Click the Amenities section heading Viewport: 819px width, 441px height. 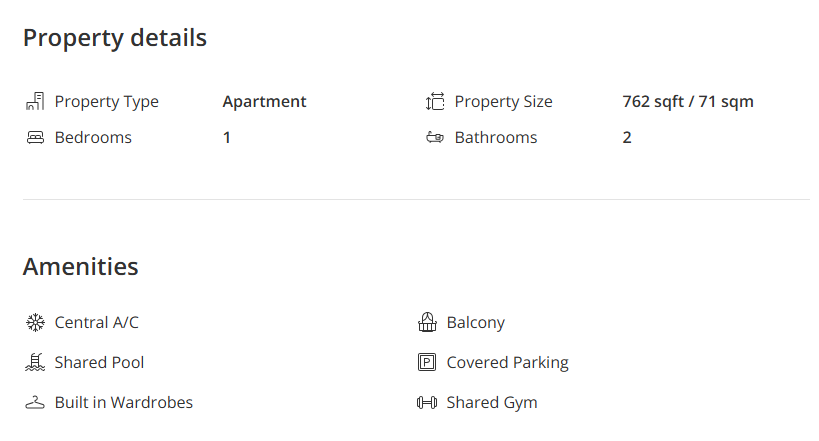(80, 266)
